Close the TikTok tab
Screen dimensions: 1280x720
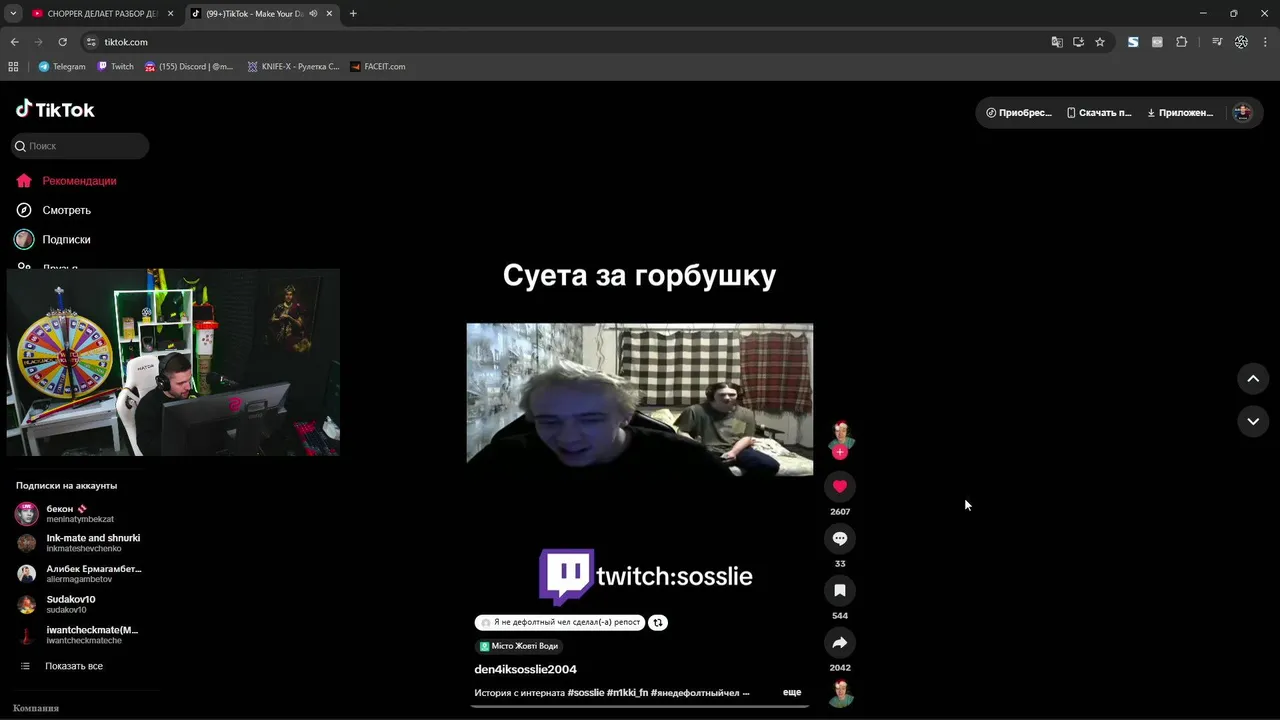tap(330, 14)
